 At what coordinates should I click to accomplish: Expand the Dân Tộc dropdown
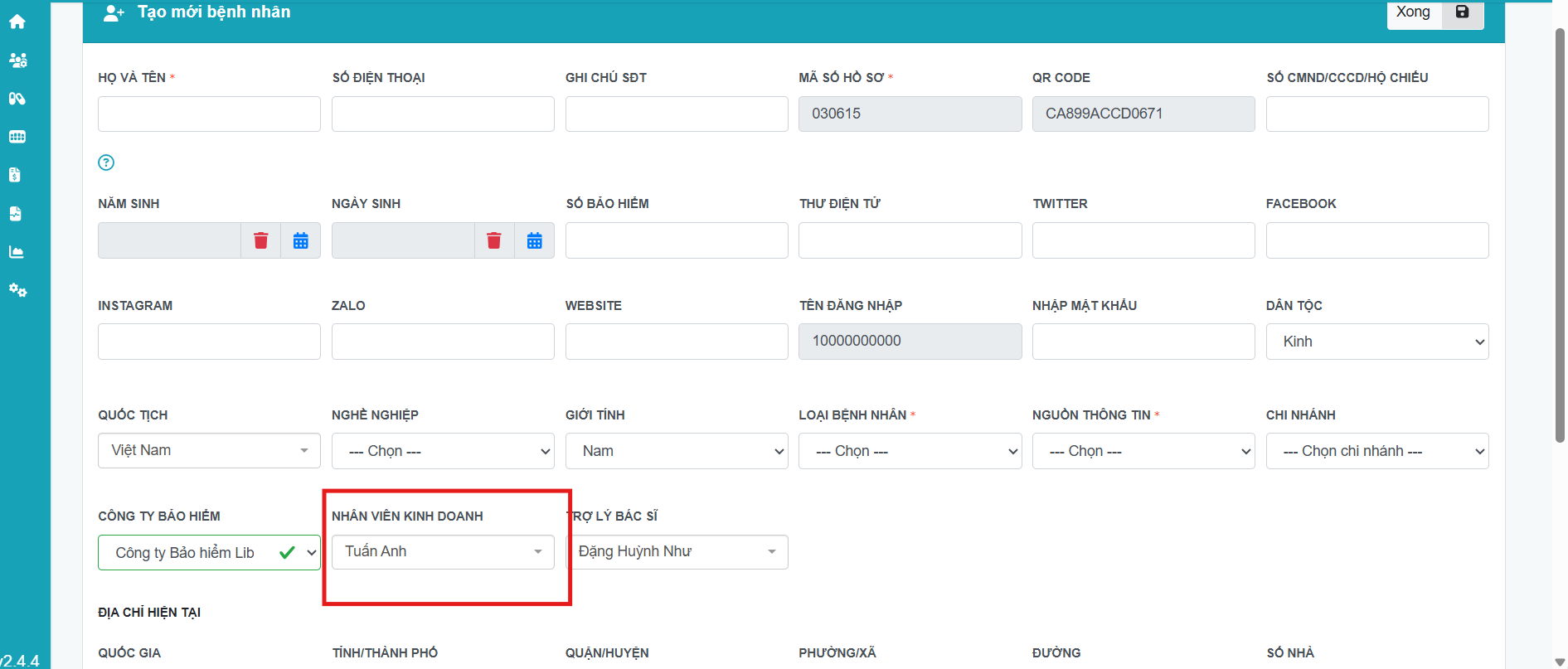1376,342
